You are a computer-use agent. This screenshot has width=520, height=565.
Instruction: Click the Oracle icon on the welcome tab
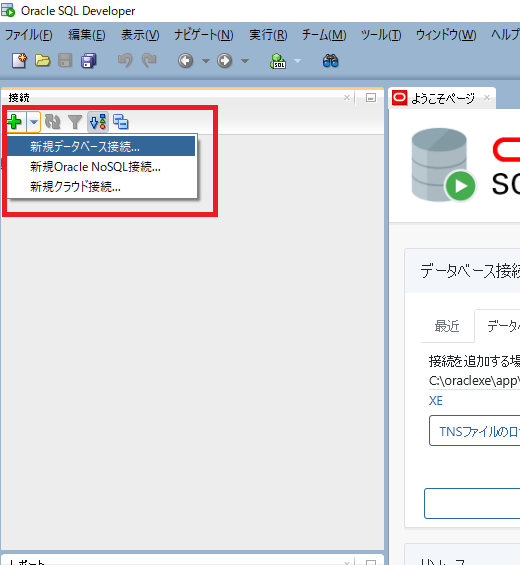400,98
